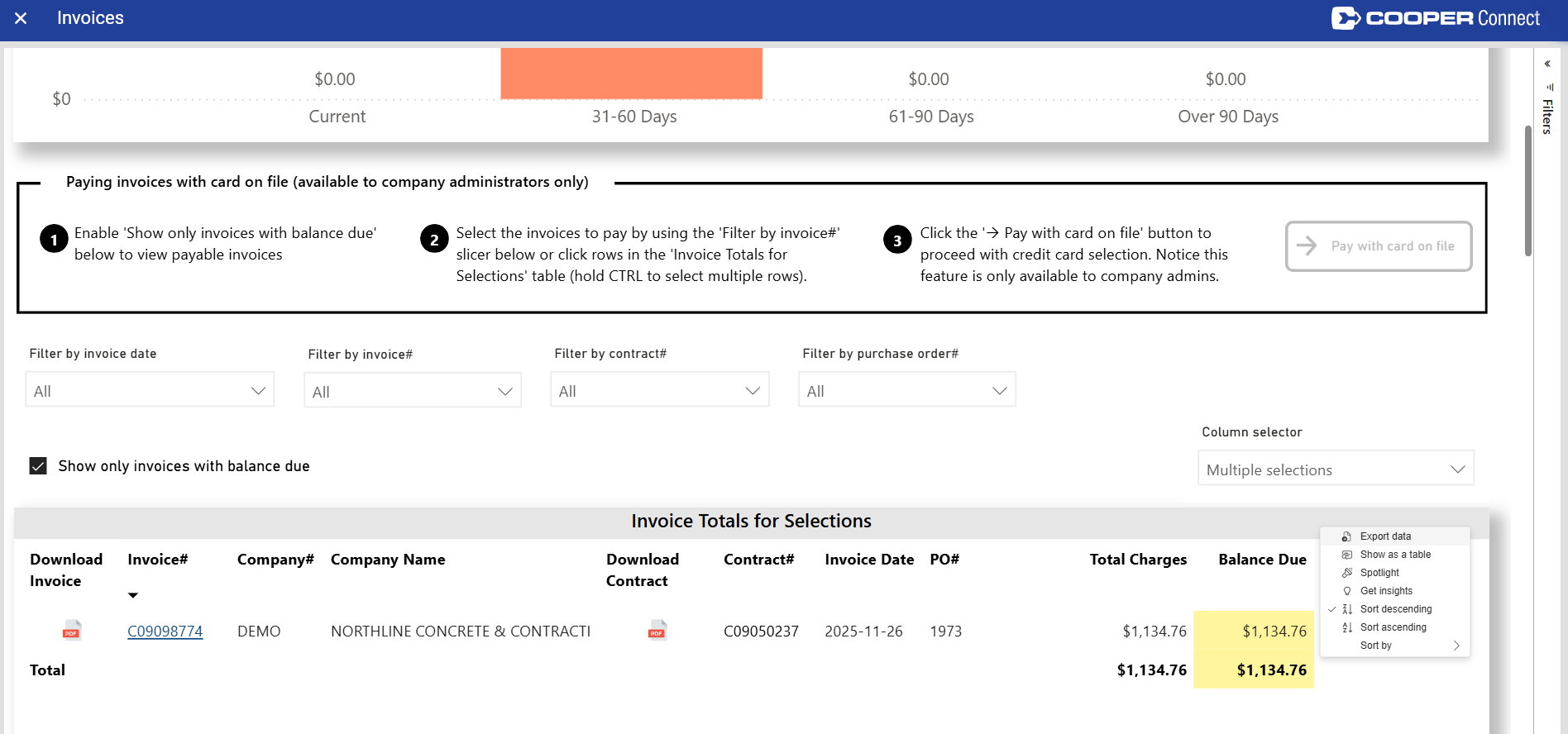Viewport: 1568px width, 734px height.
Task: Click the 31-60 Days orange bar
Action: (632, 74)
